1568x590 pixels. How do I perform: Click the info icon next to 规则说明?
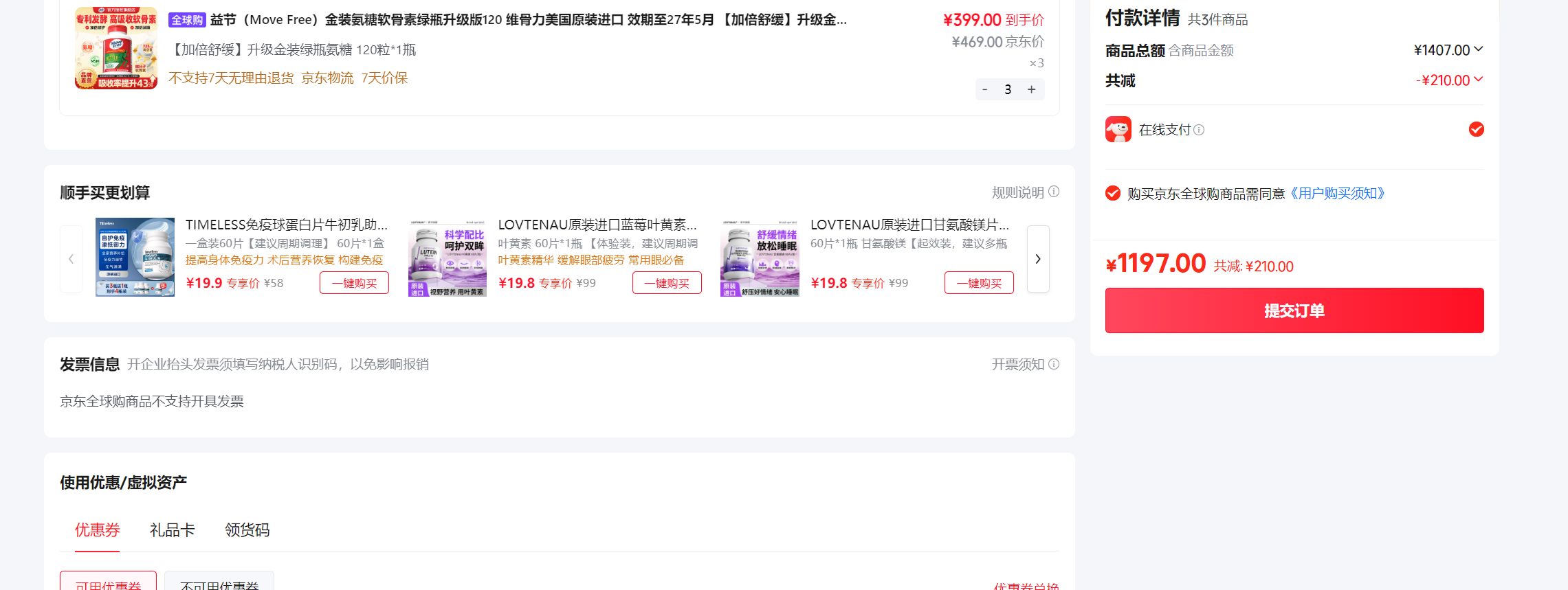pos(1054,192)
